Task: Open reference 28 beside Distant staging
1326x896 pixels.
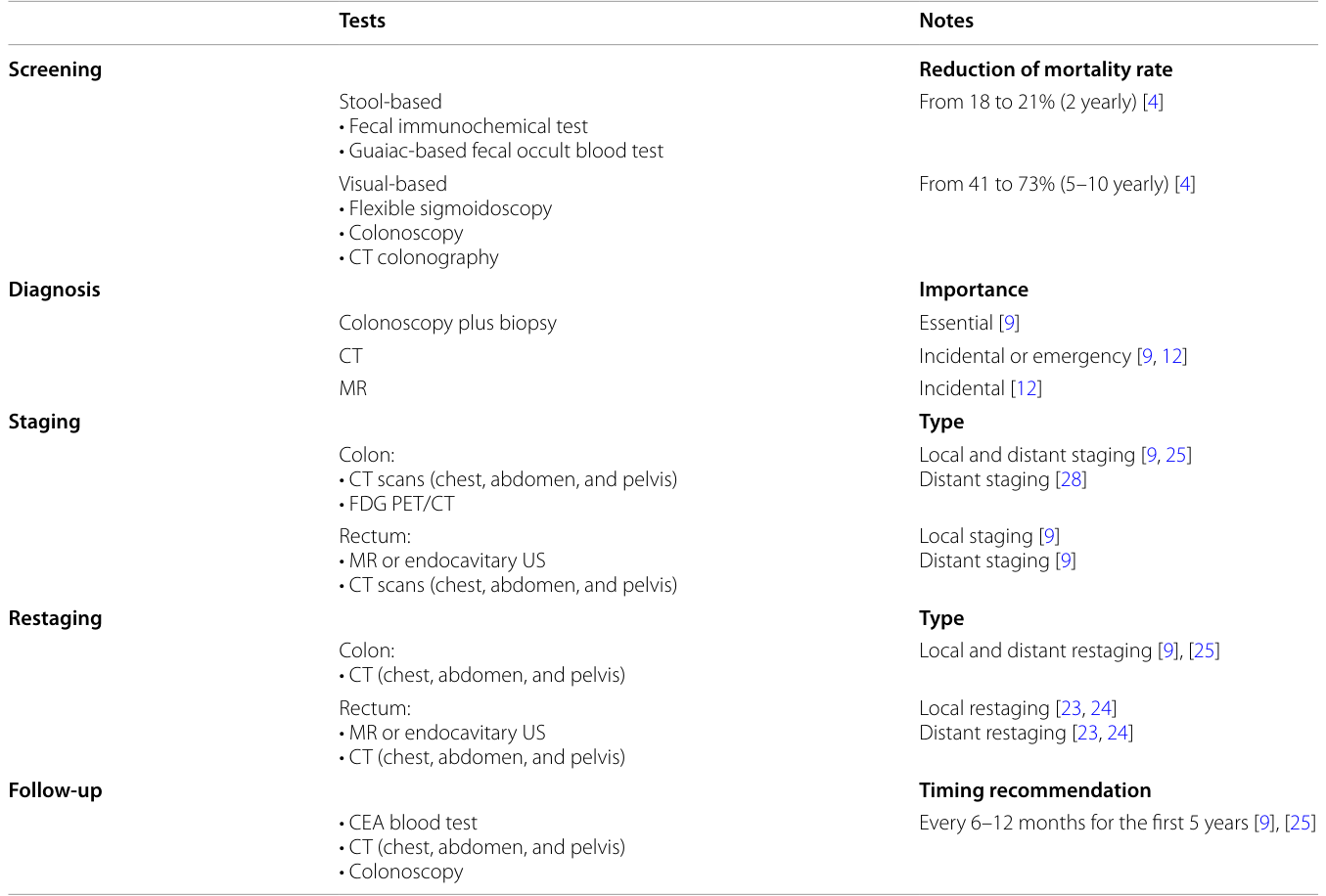Action: pyautogui.click(x=1072, y=479)
